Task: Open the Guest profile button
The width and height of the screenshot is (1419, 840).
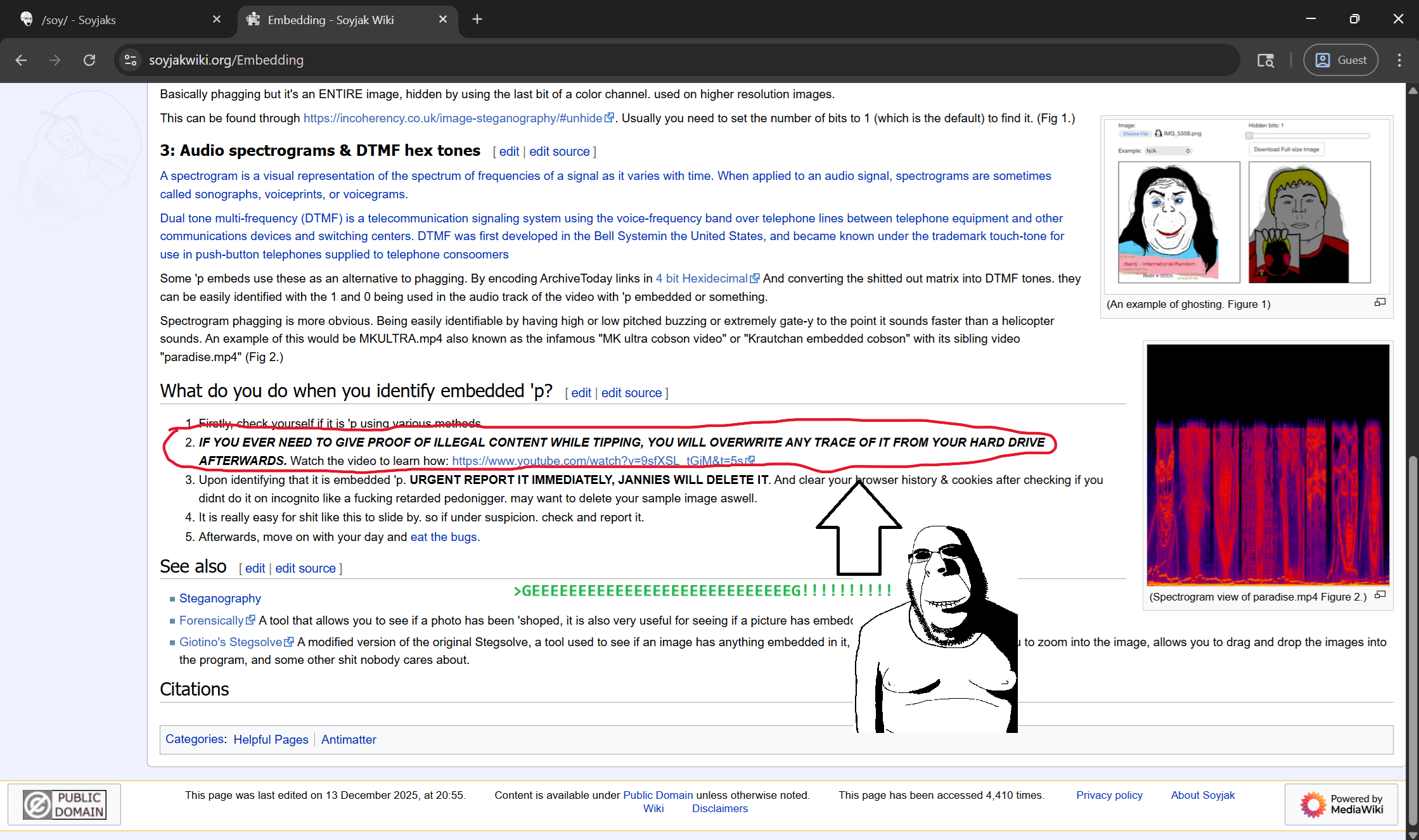Action: pyautogui.click(x=1340, y=60)
